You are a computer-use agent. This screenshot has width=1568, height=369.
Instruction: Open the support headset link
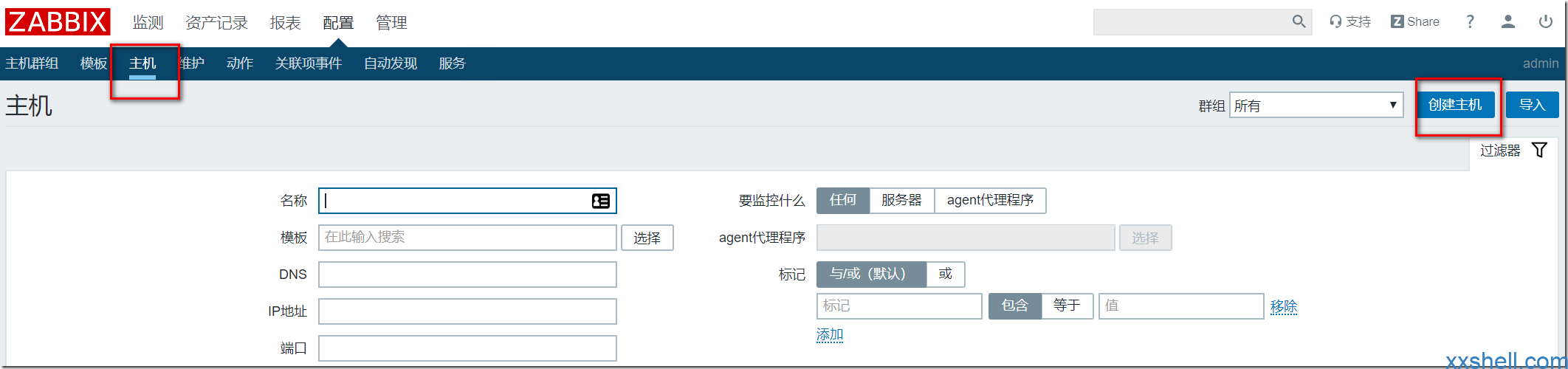(1349, 21)
